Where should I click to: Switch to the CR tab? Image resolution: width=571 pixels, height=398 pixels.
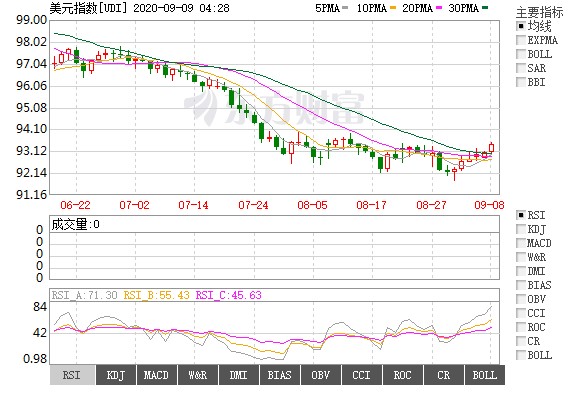coord(444,375)
